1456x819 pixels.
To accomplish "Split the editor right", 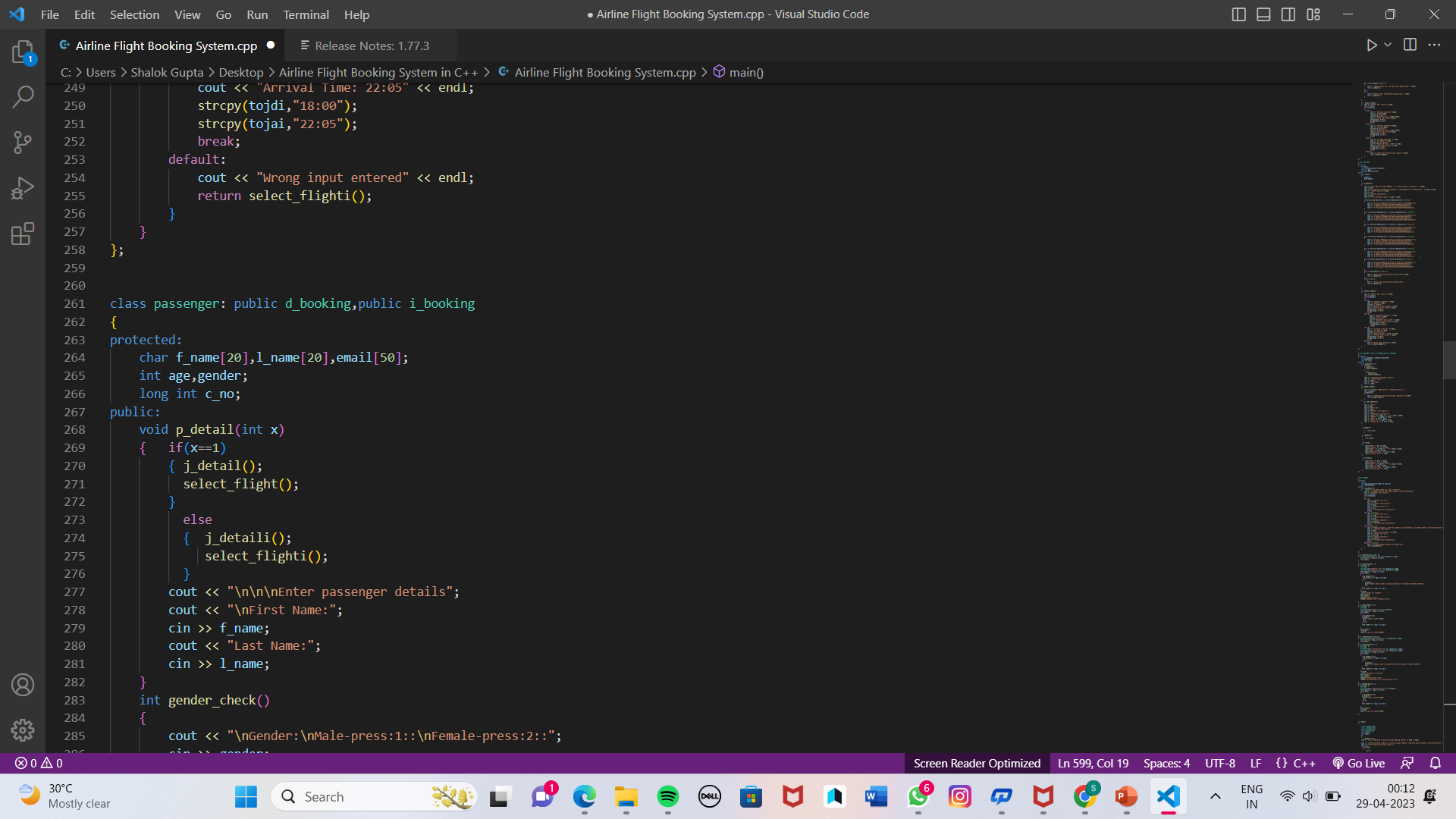I will point(1410,45).
